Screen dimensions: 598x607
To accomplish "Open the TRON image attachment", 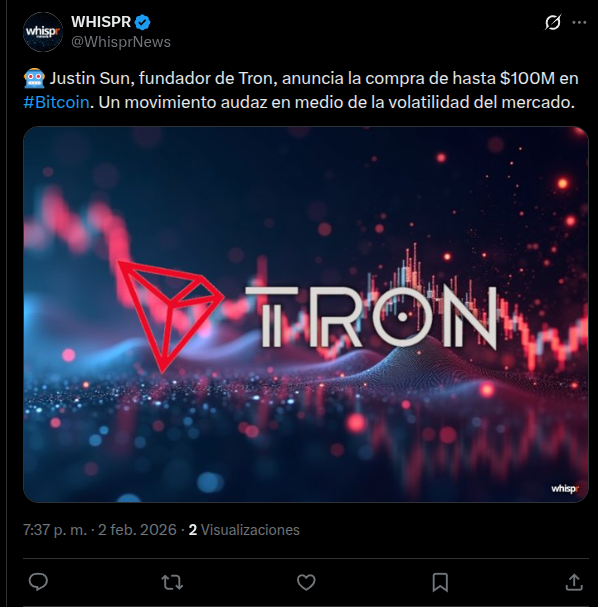I will click(x=306, y=314).
